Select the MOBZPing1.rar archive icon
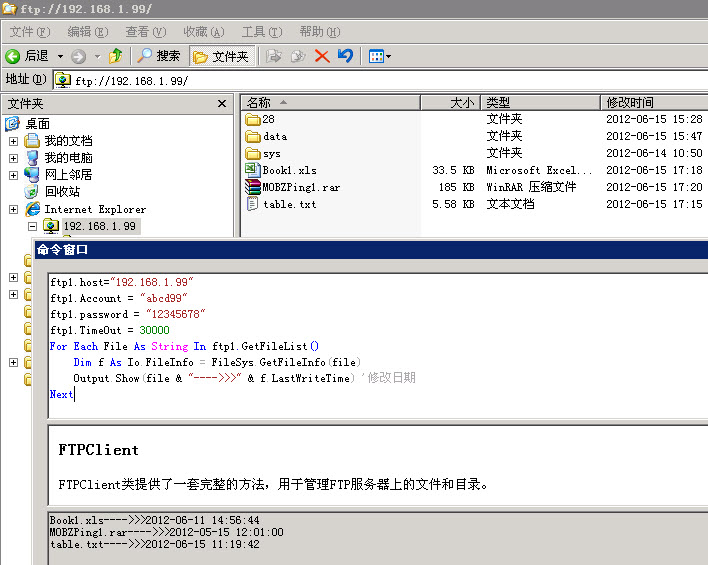 (252, 187)
